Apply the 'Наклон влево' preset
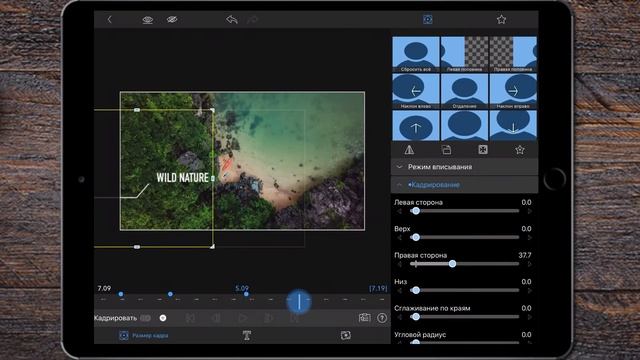This screenshot has width=640, height=360. click(416, 91)
